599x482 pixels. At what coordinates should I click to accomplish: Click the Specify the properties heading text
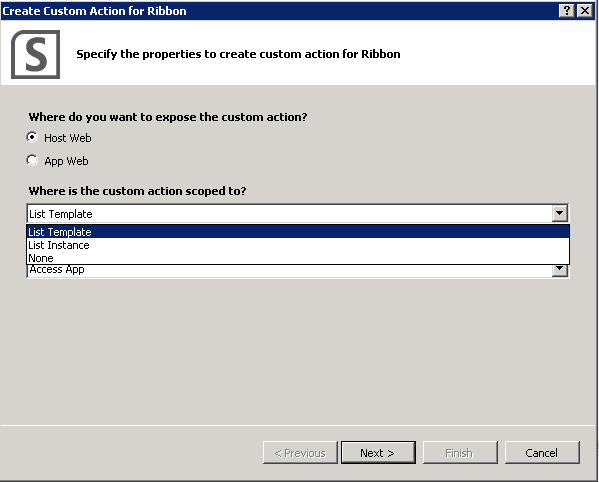click(x=238, y=54)
